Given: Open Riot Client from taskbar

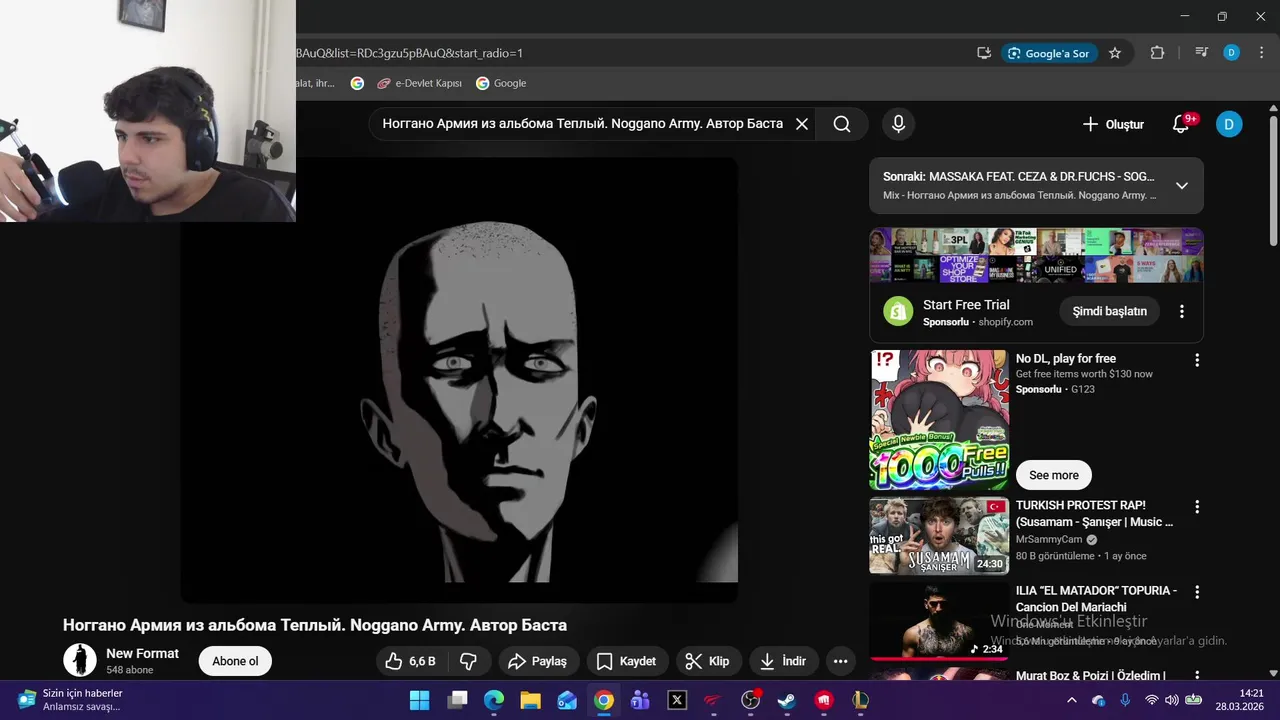Looking at the screenshot, I should (x=824, y=700).
